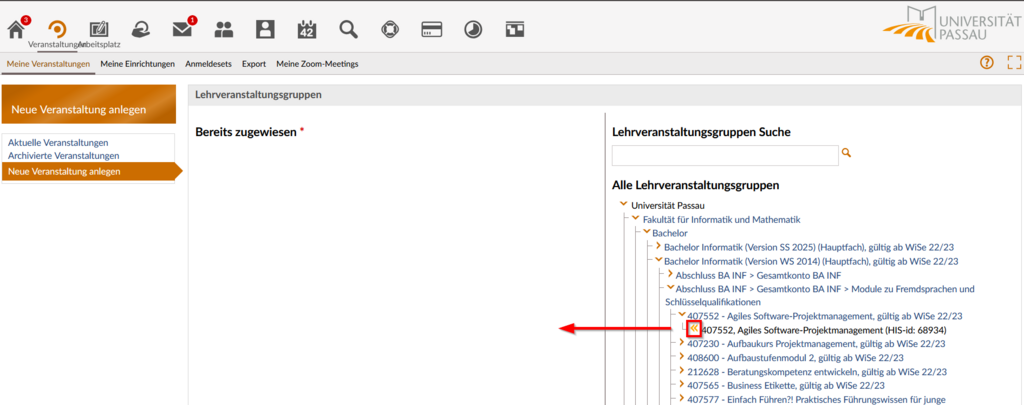Click the Bachelor tree link
Image resolution: width=1024 pixels, height=405 pixels.
tap(670, 233)
